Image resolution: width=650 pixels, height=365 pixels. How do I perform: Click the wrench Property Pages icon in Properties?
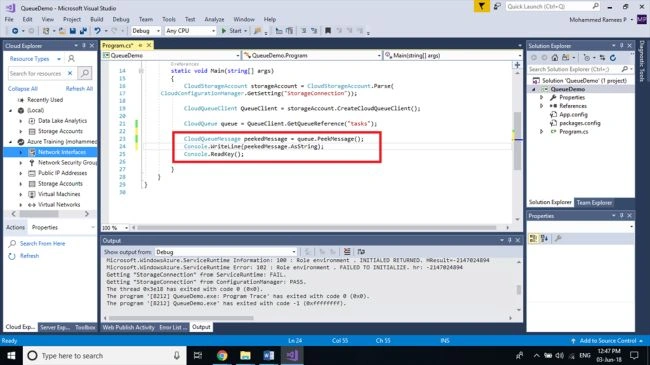tap(558, 238)
